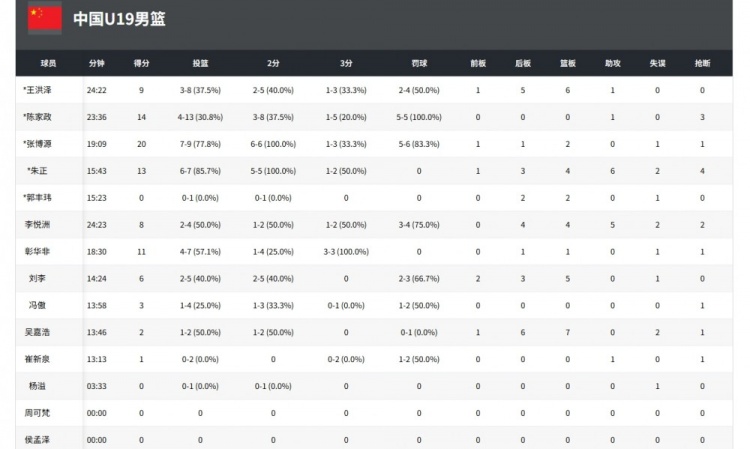Select player name 崔新泉
The image size is (750, 449).
[37, 359]
